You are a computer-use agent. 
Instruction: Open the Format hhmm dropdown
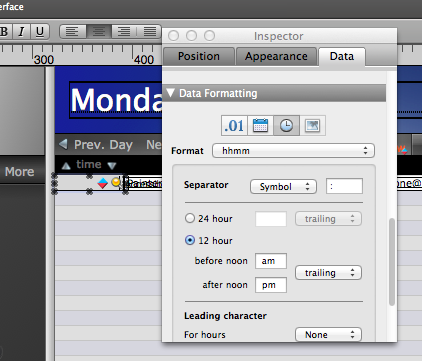tap(293, 151)
